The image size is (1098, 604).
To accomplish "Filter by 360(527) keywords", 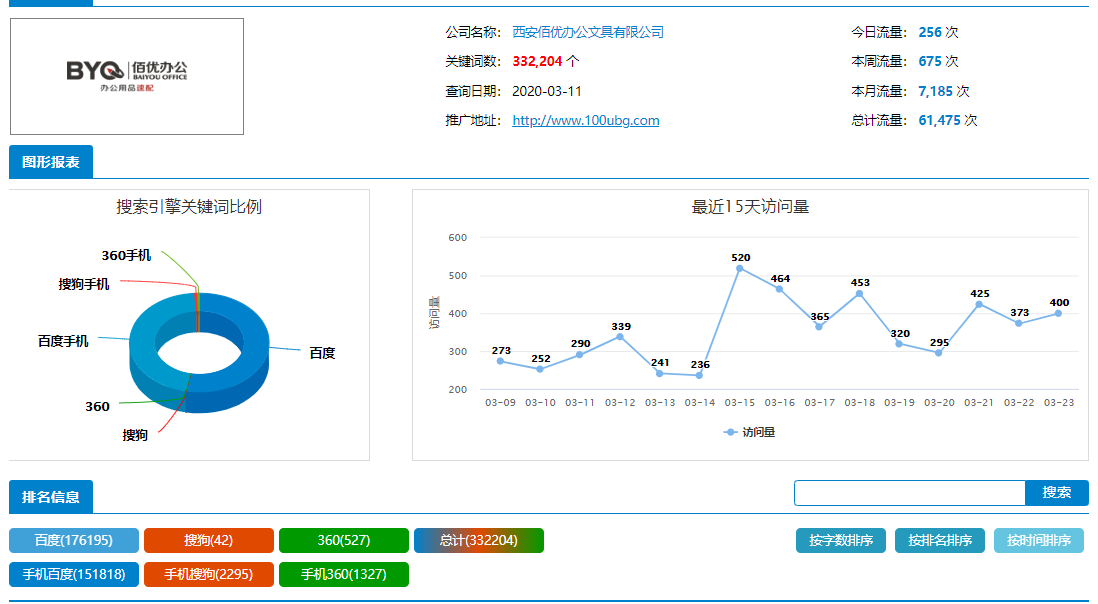I will coord(344,541).
